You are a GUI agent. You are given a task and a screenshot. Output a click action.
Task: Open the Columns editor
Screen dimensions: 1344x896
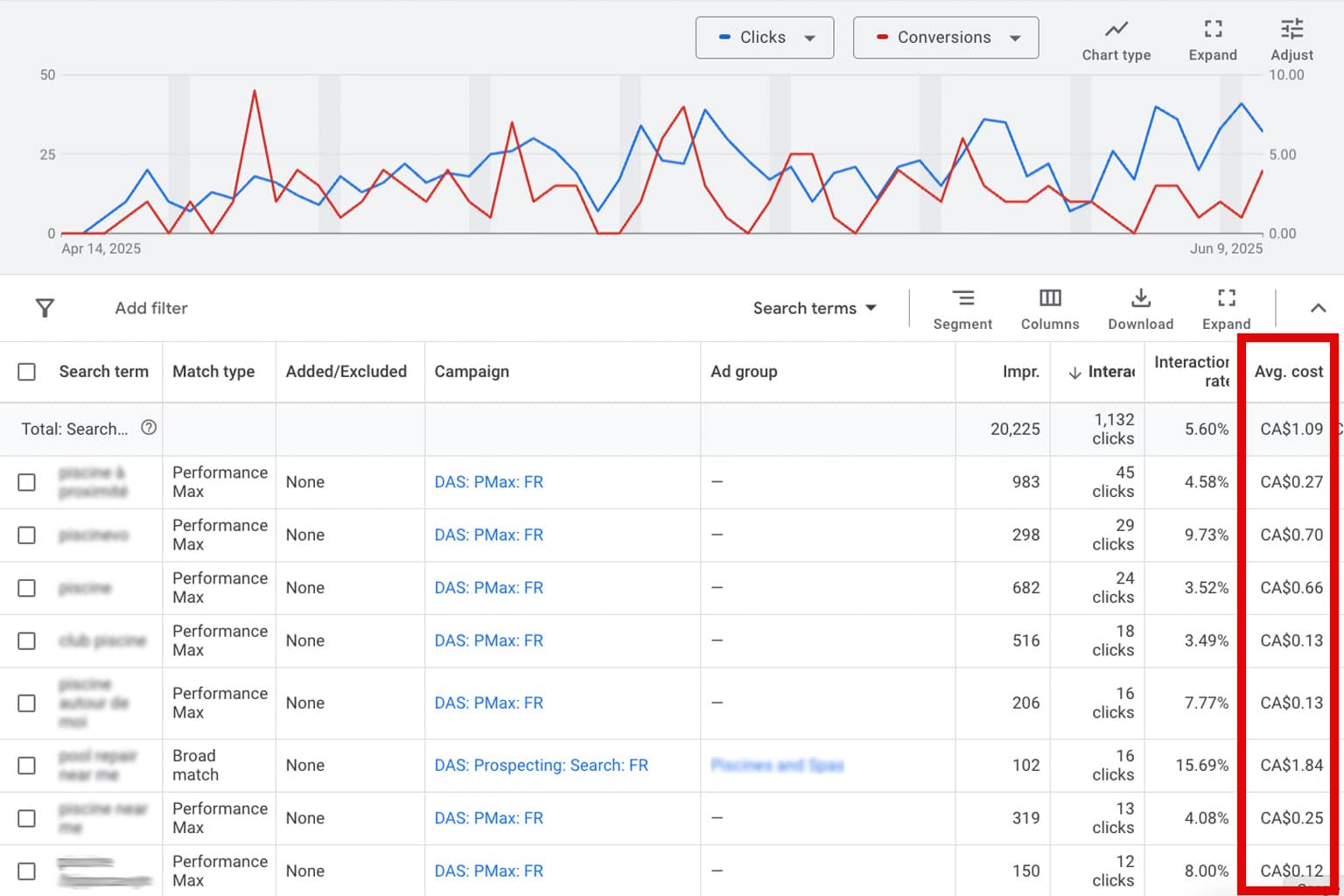[x=1050, y=309]
